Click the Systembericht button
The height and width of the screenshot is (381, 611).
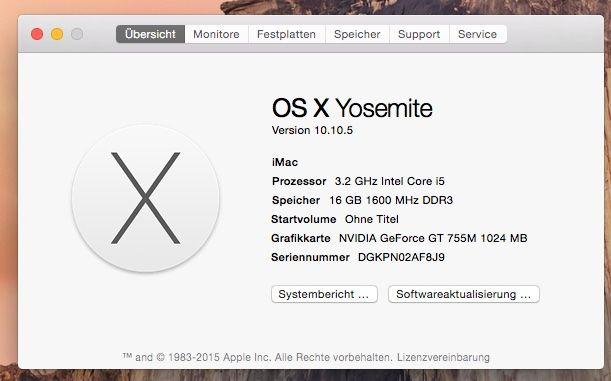(324, 294)
